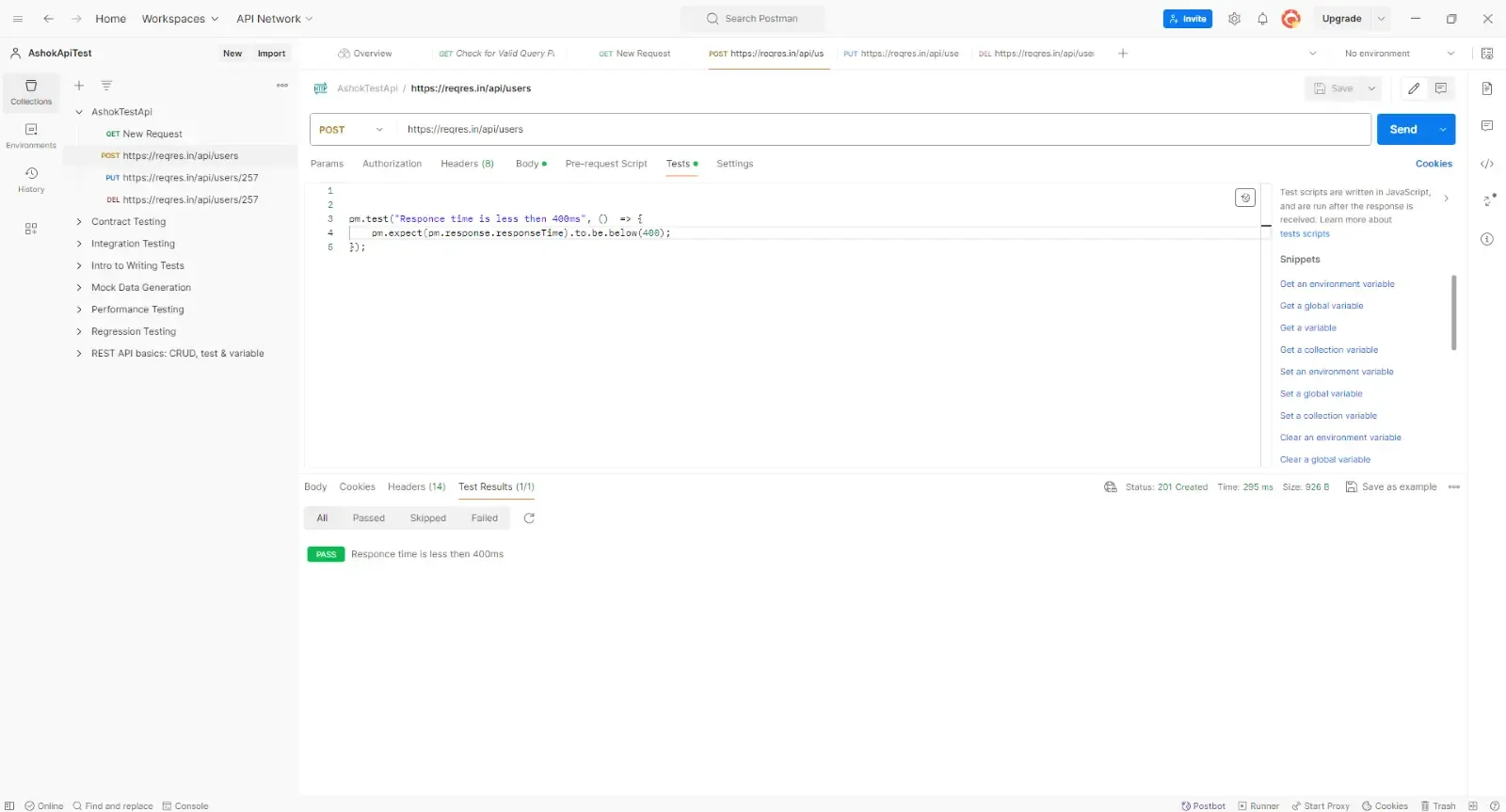Click the snippets list scrollbar
Viewport: 1506px width, 812px height.
pos(1453,312)
